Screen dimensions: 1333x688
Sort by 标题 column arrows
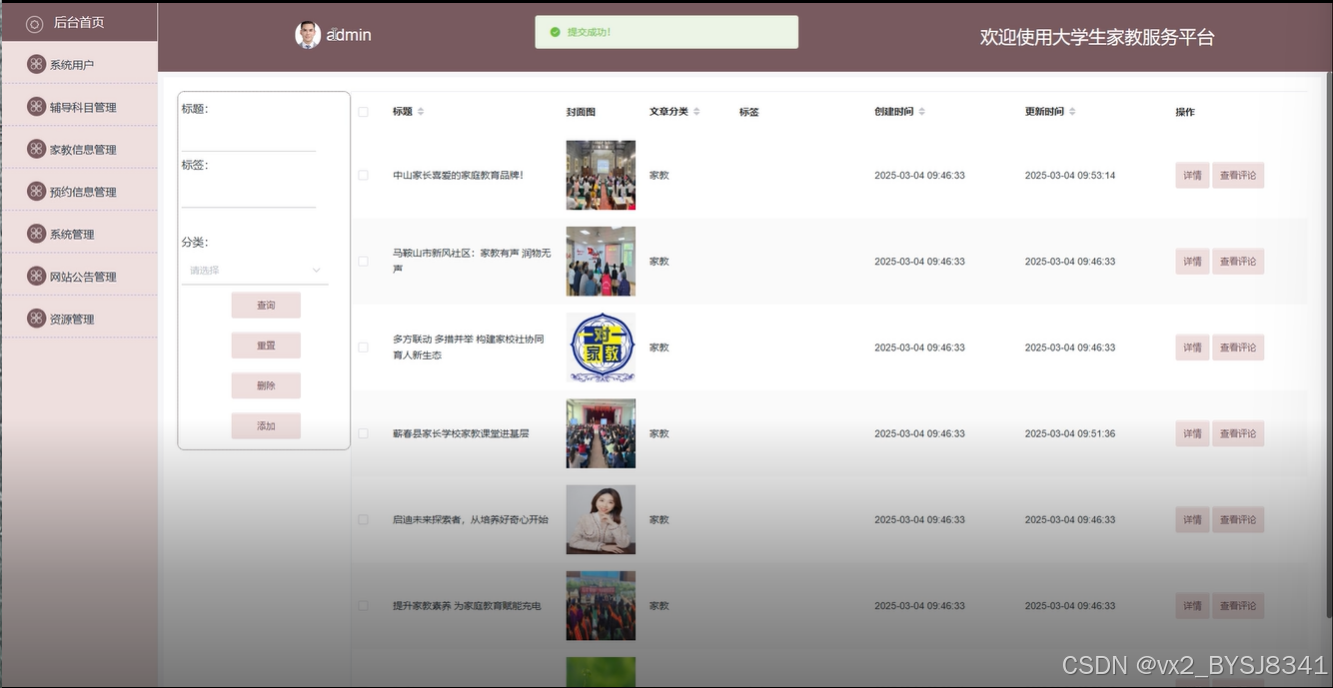(x=421, y=112)
